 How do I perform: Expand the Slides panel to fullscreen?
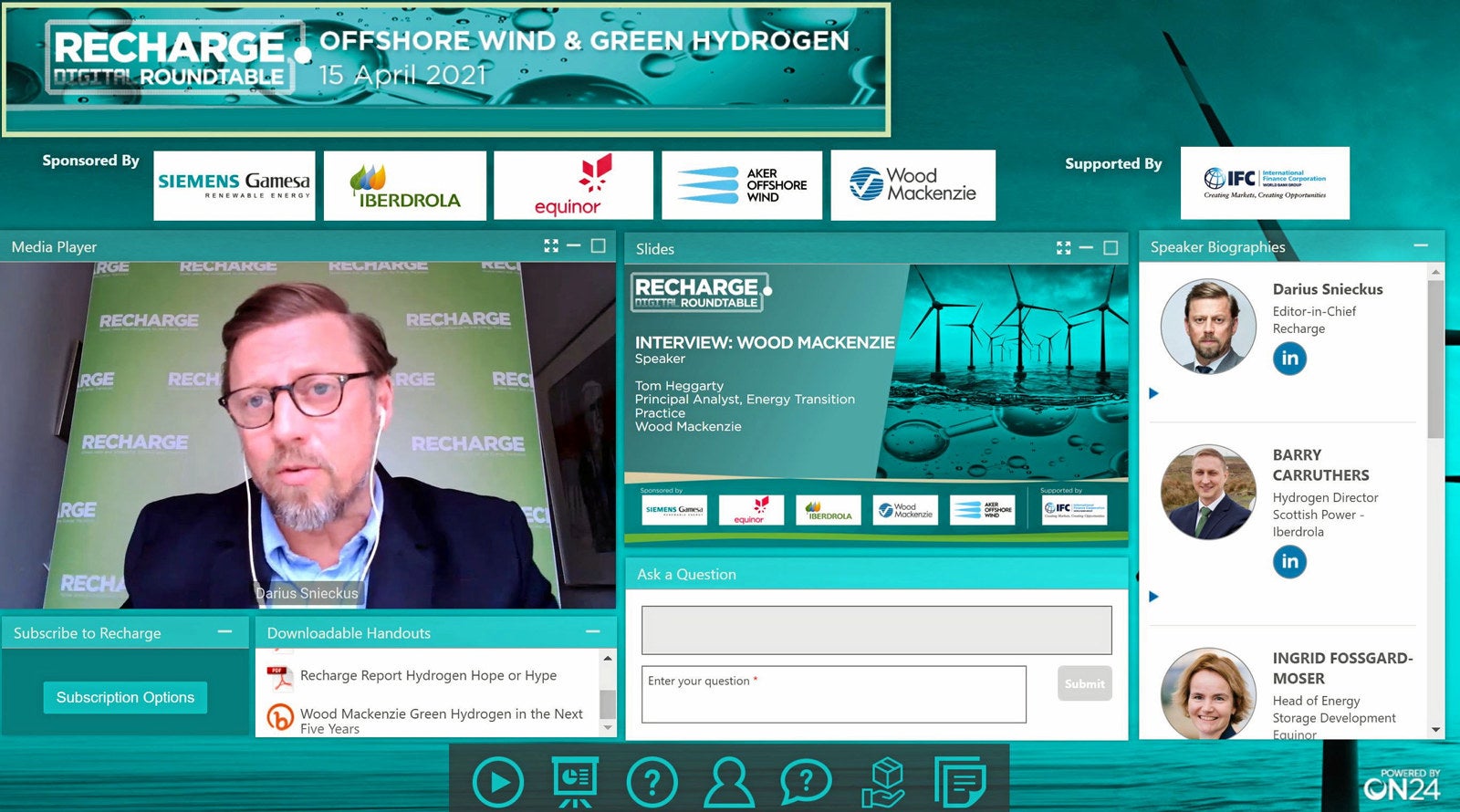[x=1063, y=248]
